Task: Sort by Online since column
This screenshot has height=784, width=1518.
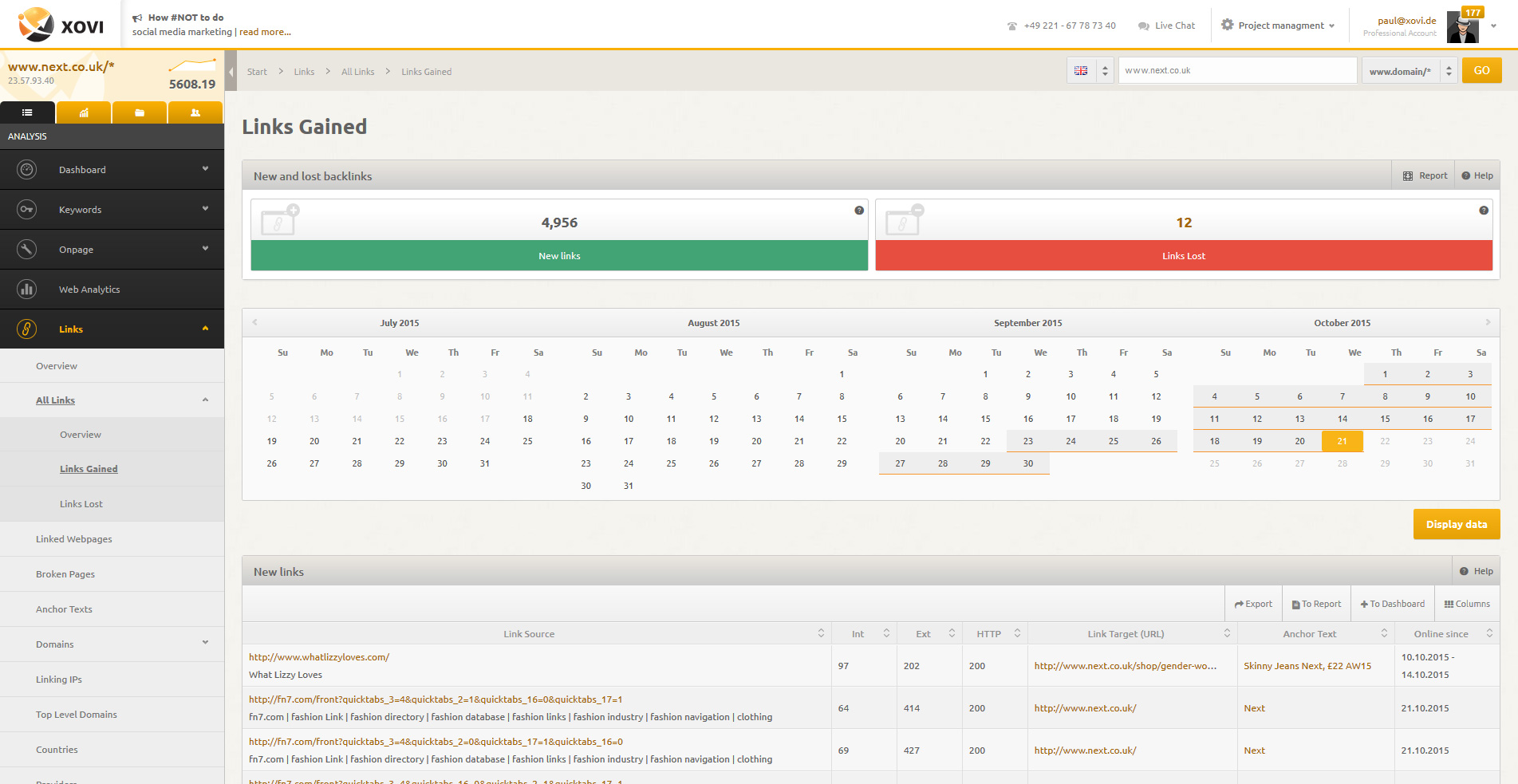Action: pos(1447,633)
